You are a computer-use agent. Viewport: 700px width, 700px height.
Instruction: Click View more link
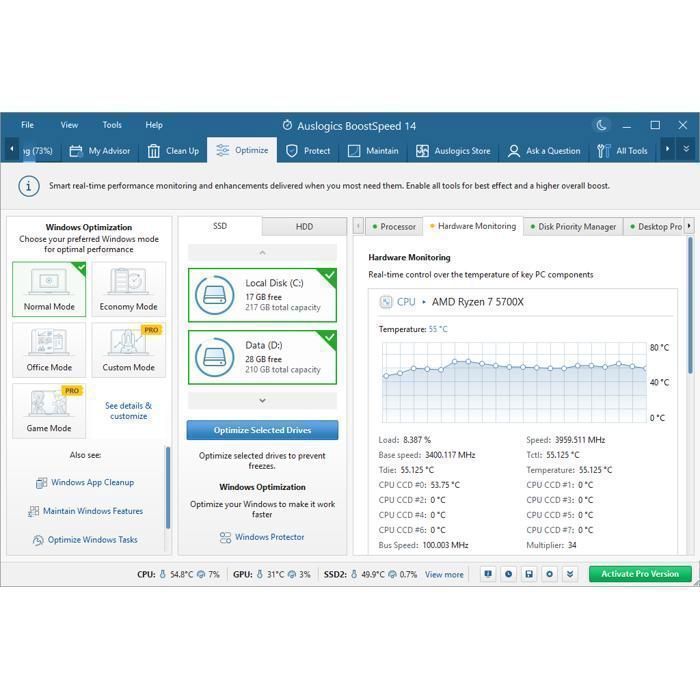444,575
